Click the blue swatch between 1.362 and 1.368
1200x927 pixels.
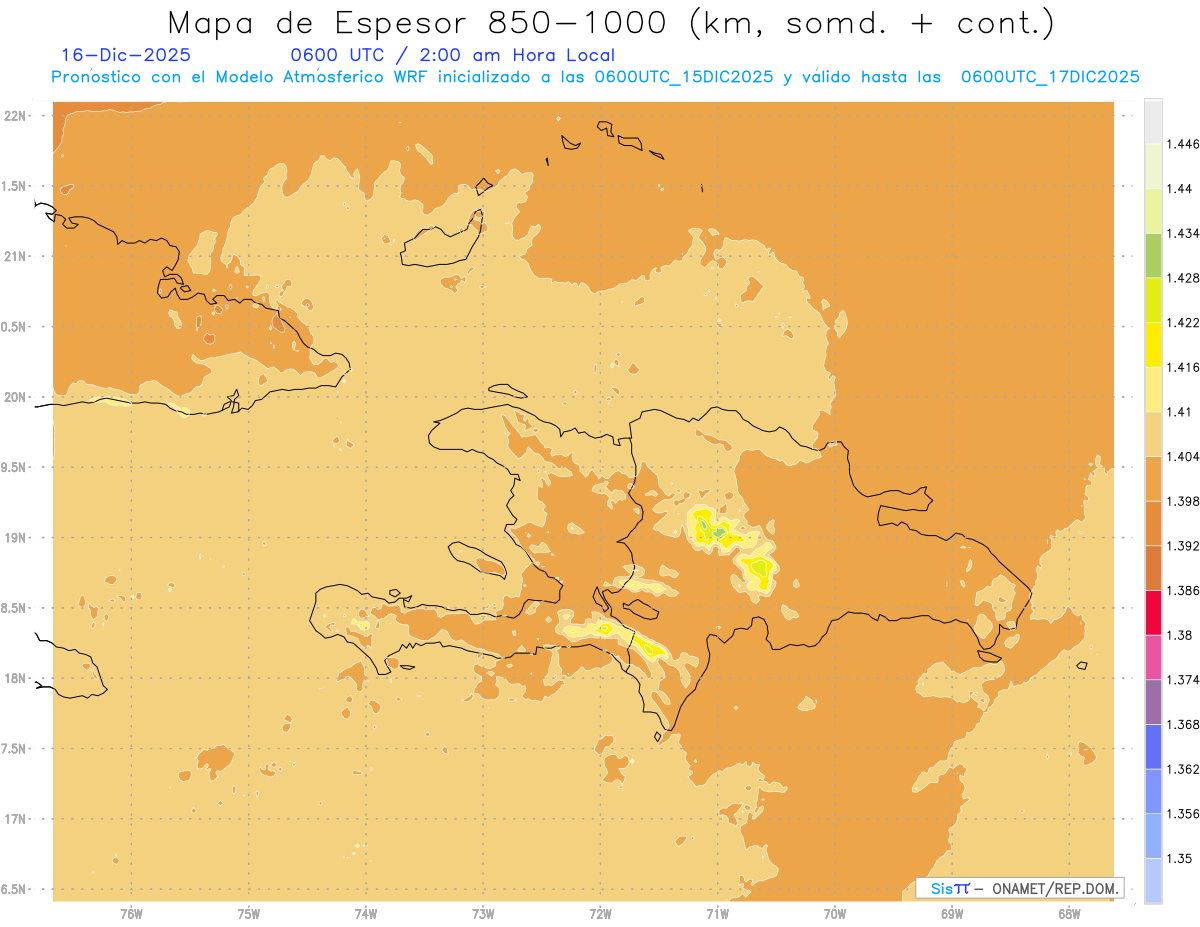pos(1153,747)
